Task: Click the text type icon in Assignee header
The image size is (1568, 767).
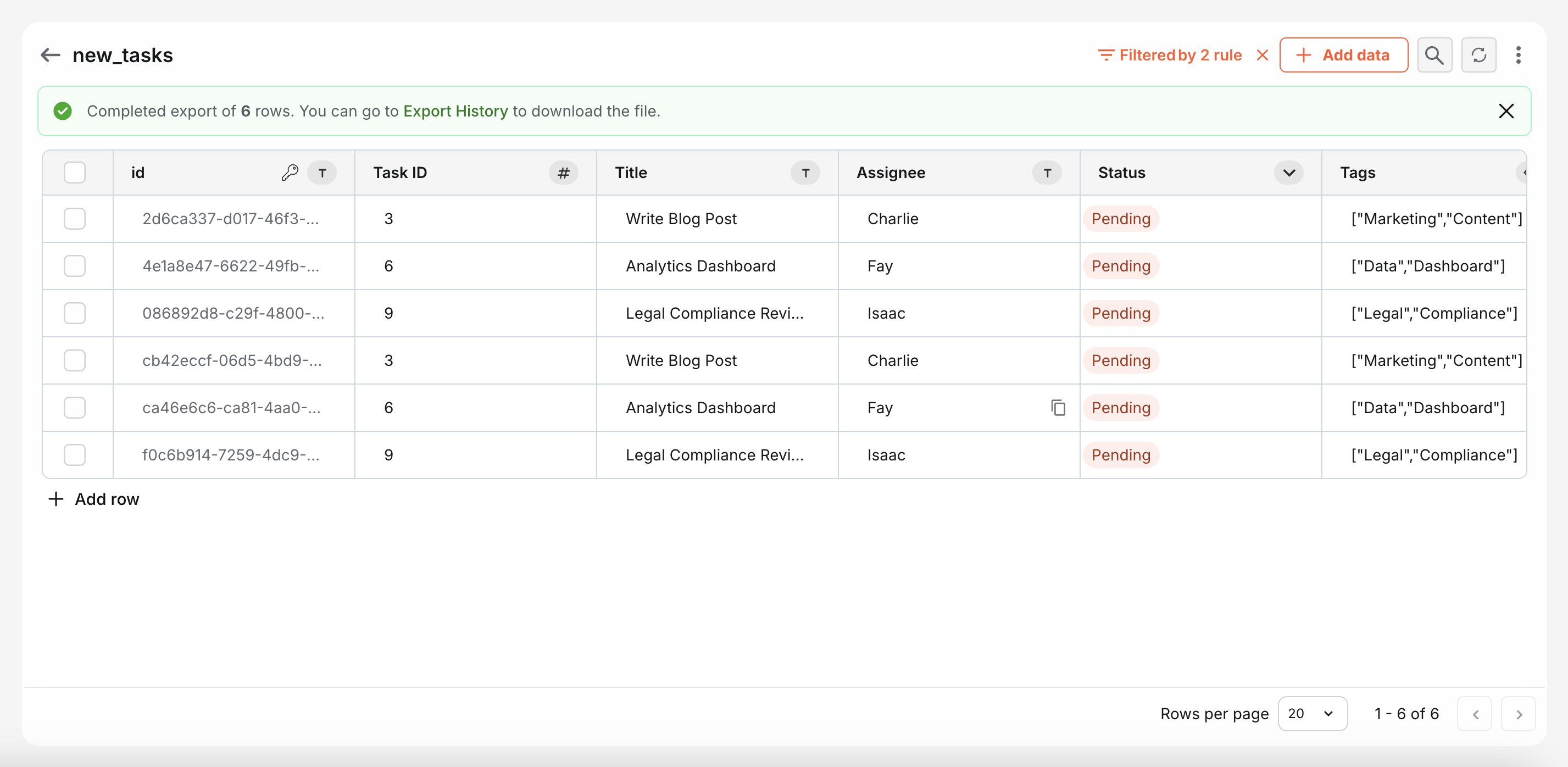Action: [1047, 173]
